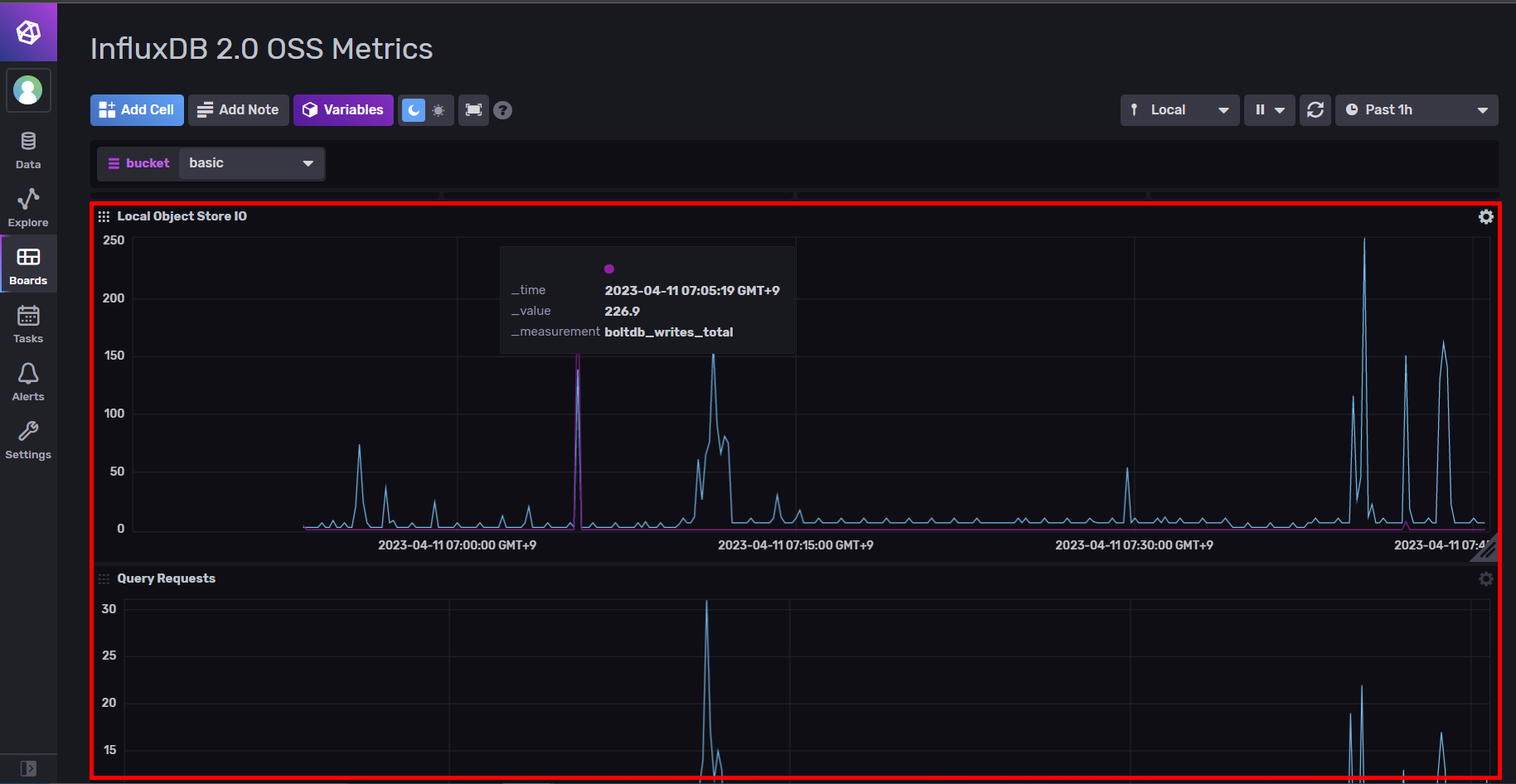Open the Local timezone dropdown
This screenshot has height=784, width=1516.
tap(1180, 110)
